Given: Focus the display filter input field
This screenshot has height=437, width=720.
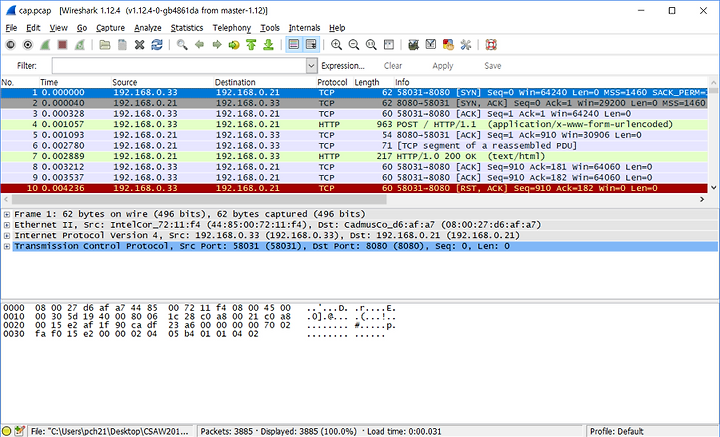Looking at the screenshot, I should 179,66.
